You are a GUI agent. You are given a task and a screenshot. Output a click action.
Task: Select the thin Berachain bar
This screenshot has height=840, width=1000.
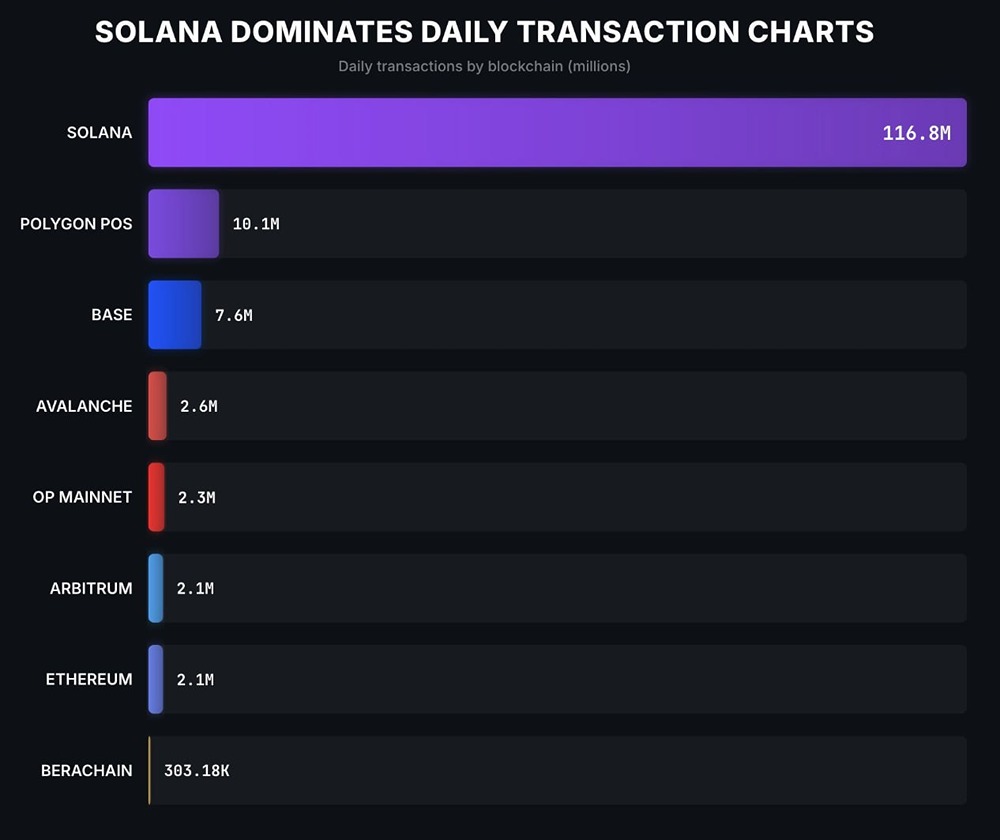[x=149, y=770]
